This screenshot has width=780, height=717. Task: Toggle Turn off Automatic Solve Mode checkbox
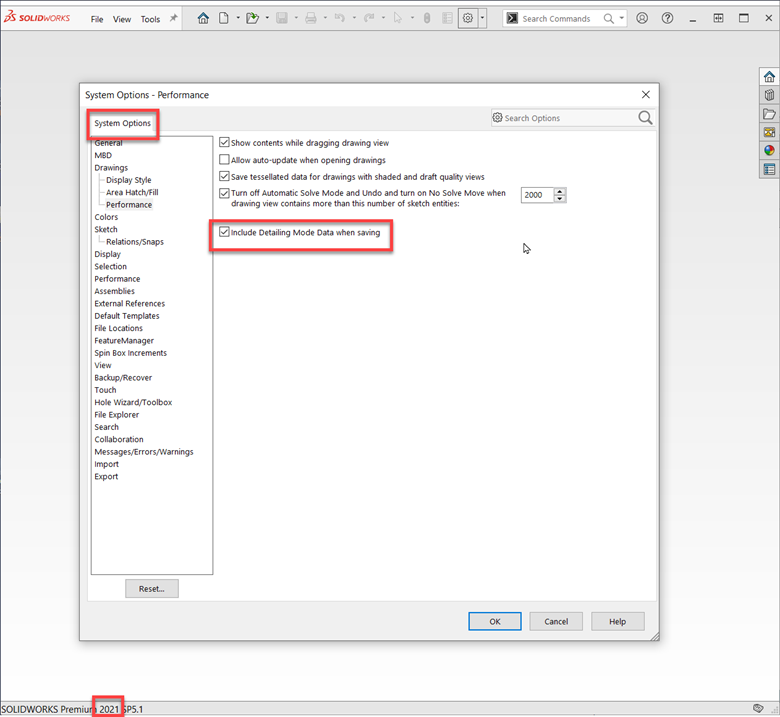[x=224, y=193]
